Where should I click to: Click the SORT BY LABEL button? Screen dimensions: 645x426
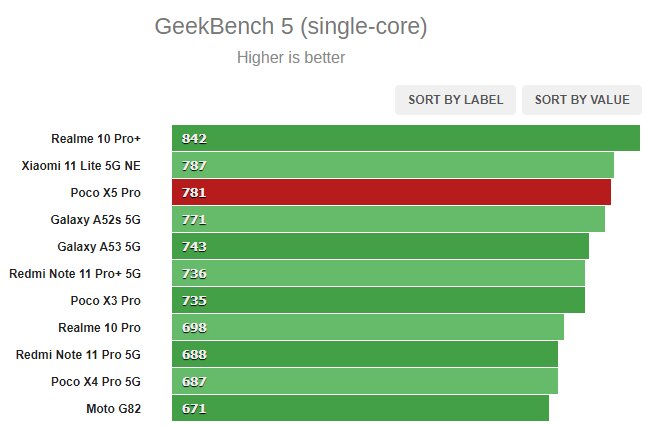(x=455, y=100)
